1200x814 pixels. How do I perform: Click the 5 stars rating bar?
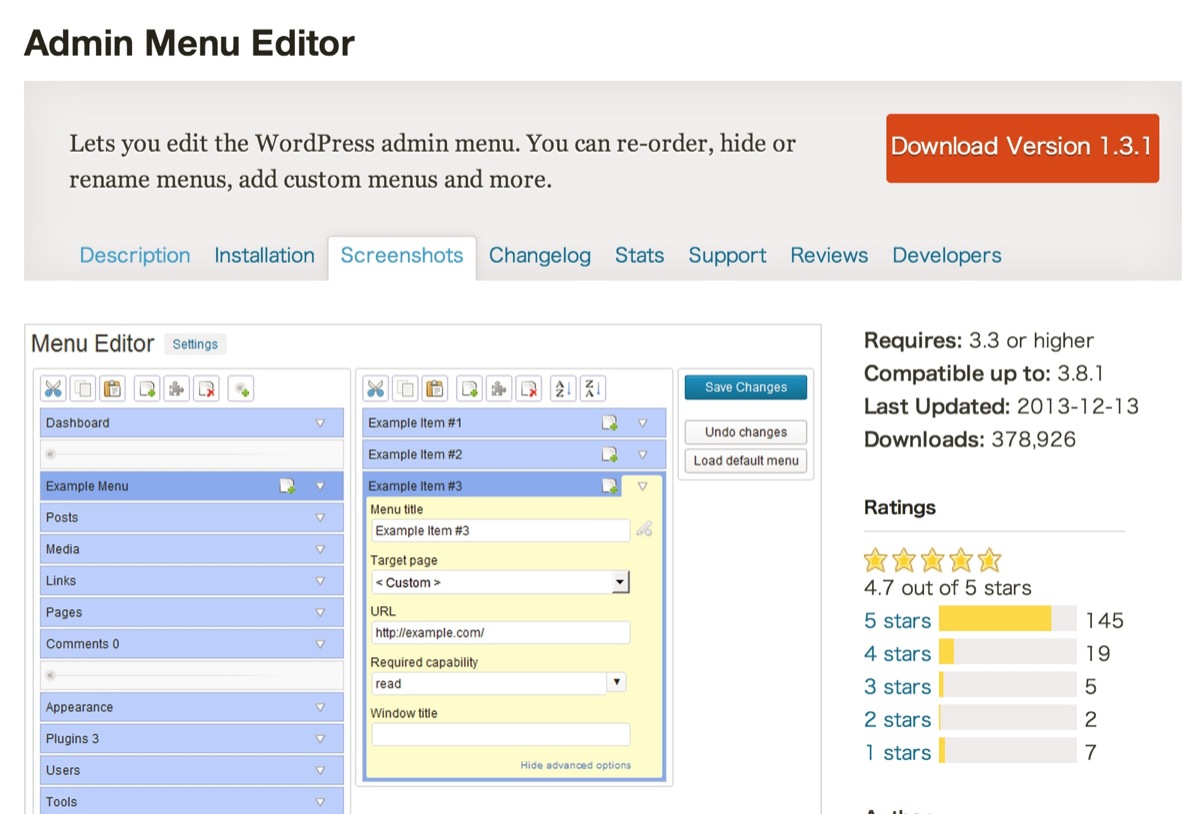pyautogui.click(x=1008, y=619)
